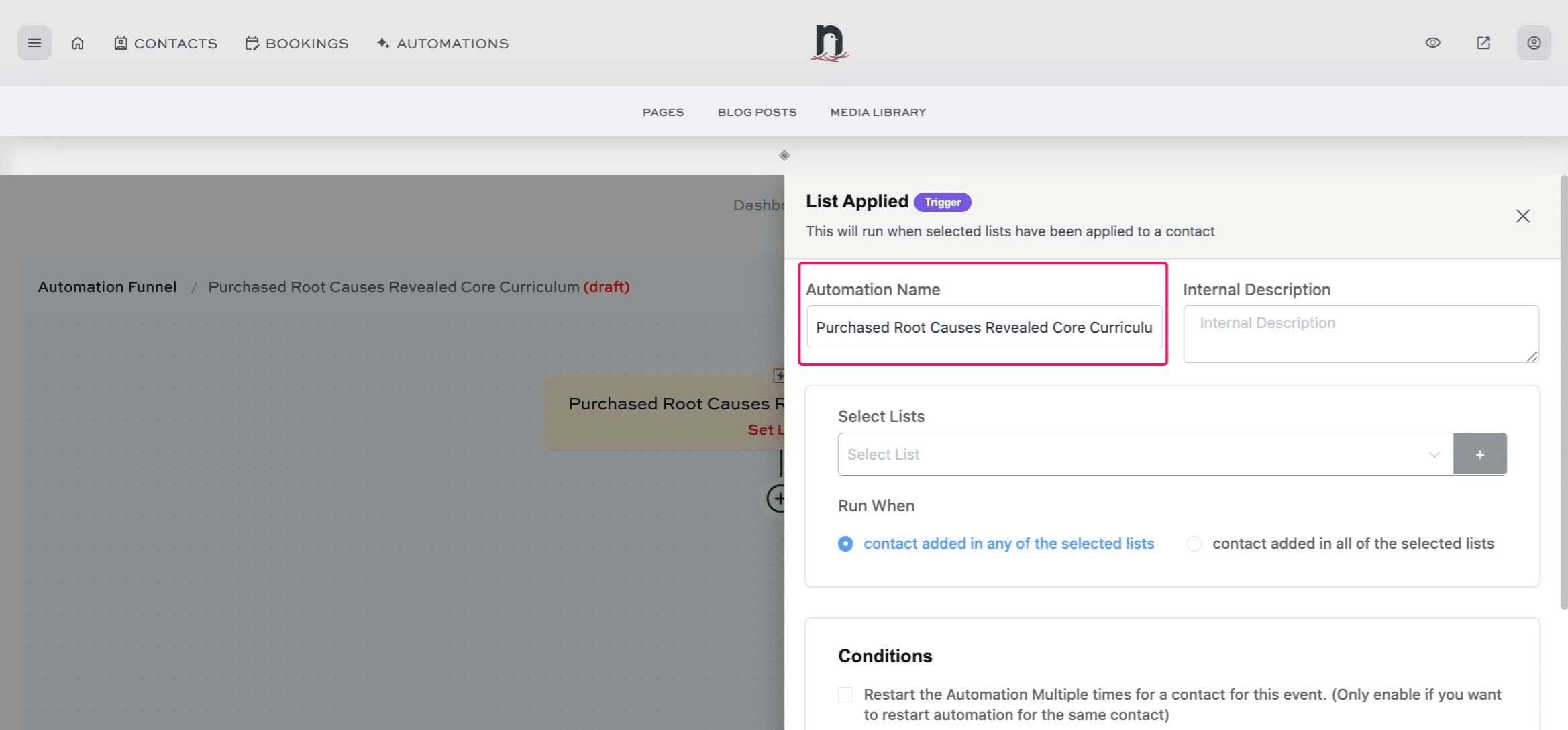Open the Contacts menu
The image size is (1568, 730).
pyautogui.click(x=166, y=44)
